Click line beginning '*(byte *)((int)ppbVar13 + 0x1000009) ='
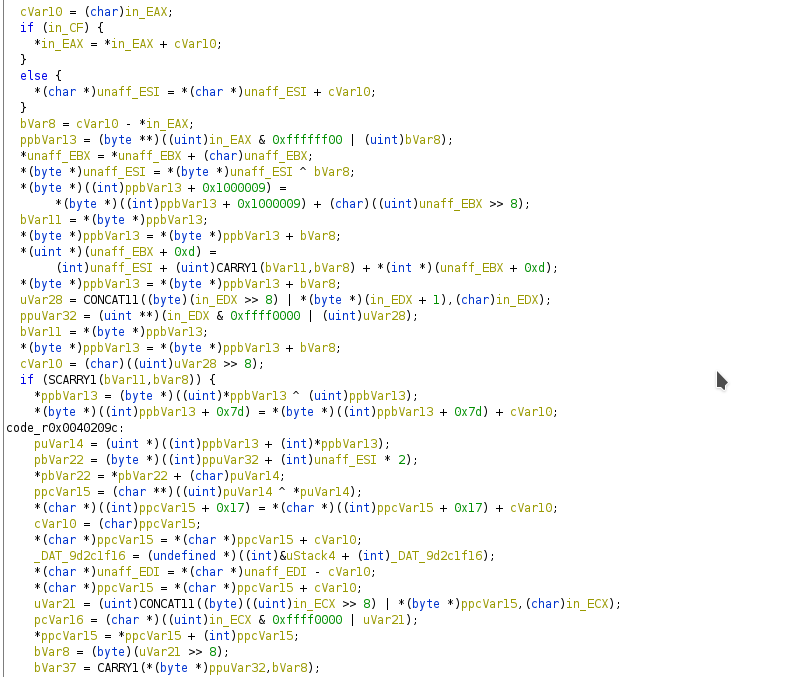The height and width of the screenshot is (677, 801). click(x=153, y=188)
